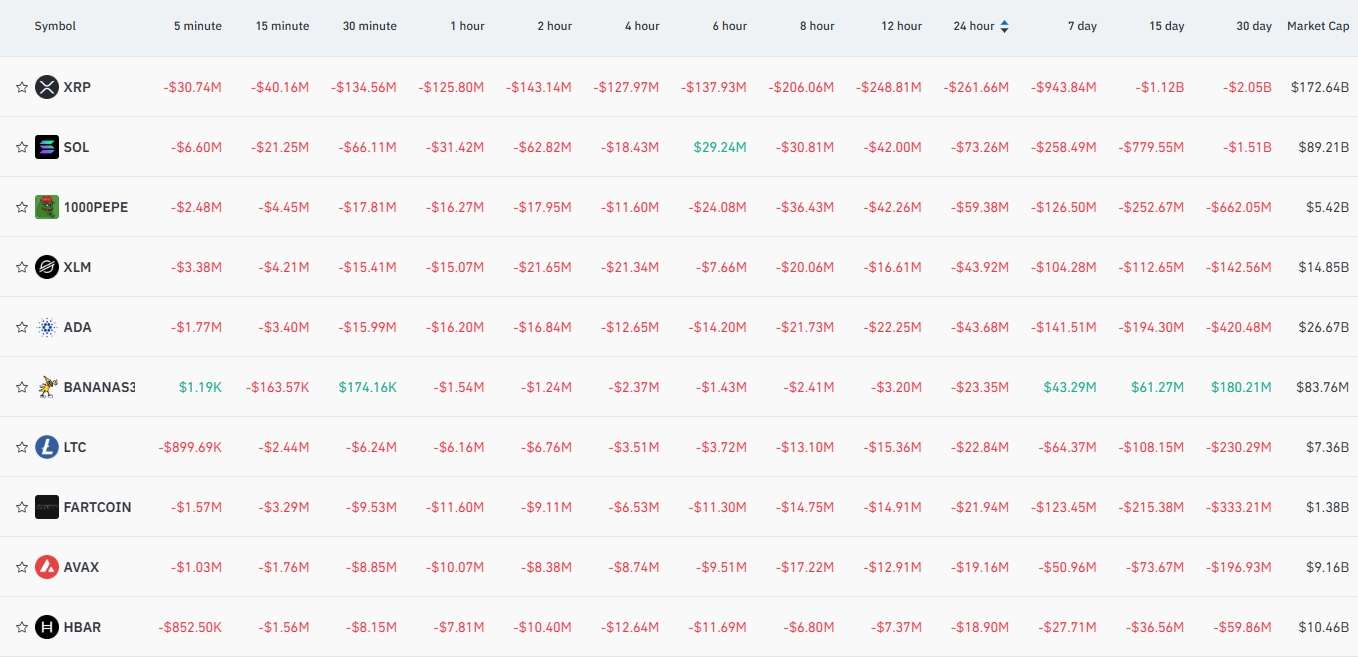Viewport: 1358px width, 657px height.
Task: Click the SOL coin logo icon
Action: coord(47,147)
